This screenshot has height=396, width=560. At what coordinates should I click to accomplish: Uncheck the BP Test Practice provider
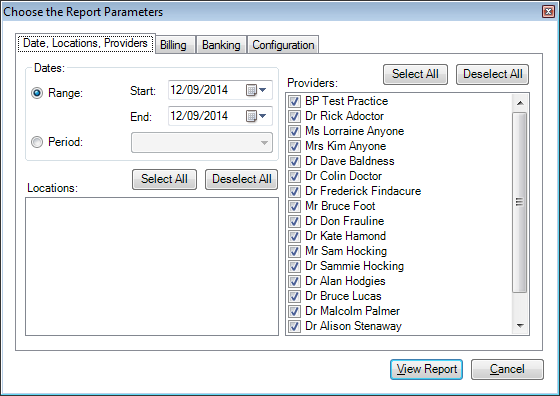point(294,101)
